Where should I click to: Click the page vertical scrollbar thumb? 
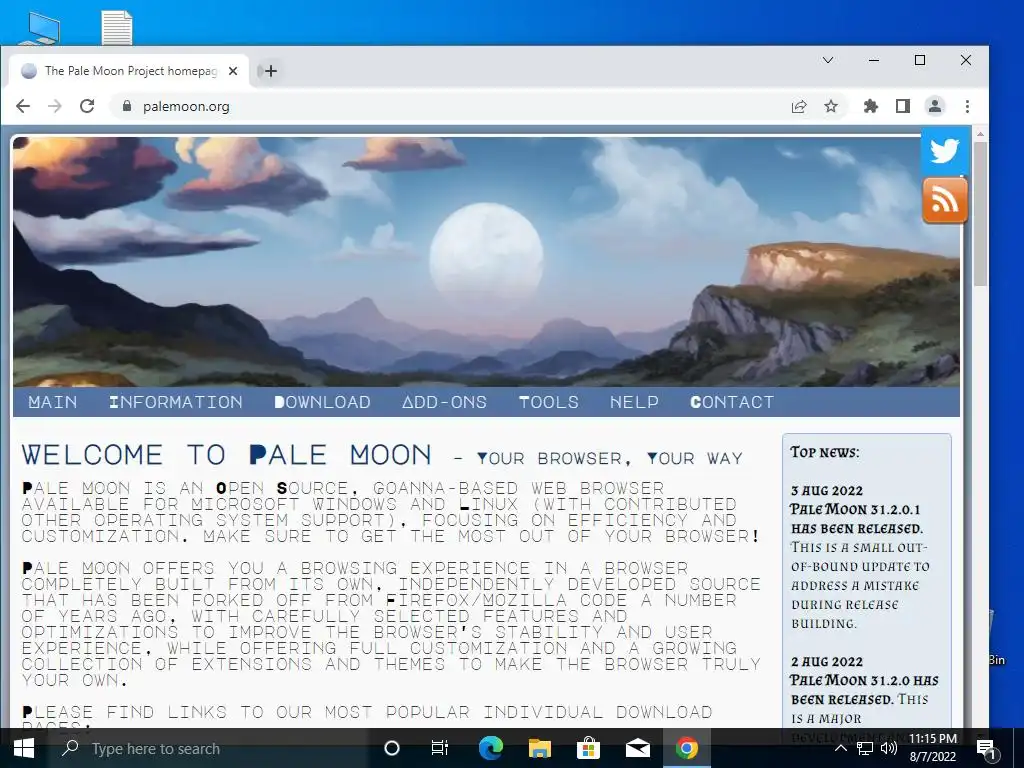(980, 214)
